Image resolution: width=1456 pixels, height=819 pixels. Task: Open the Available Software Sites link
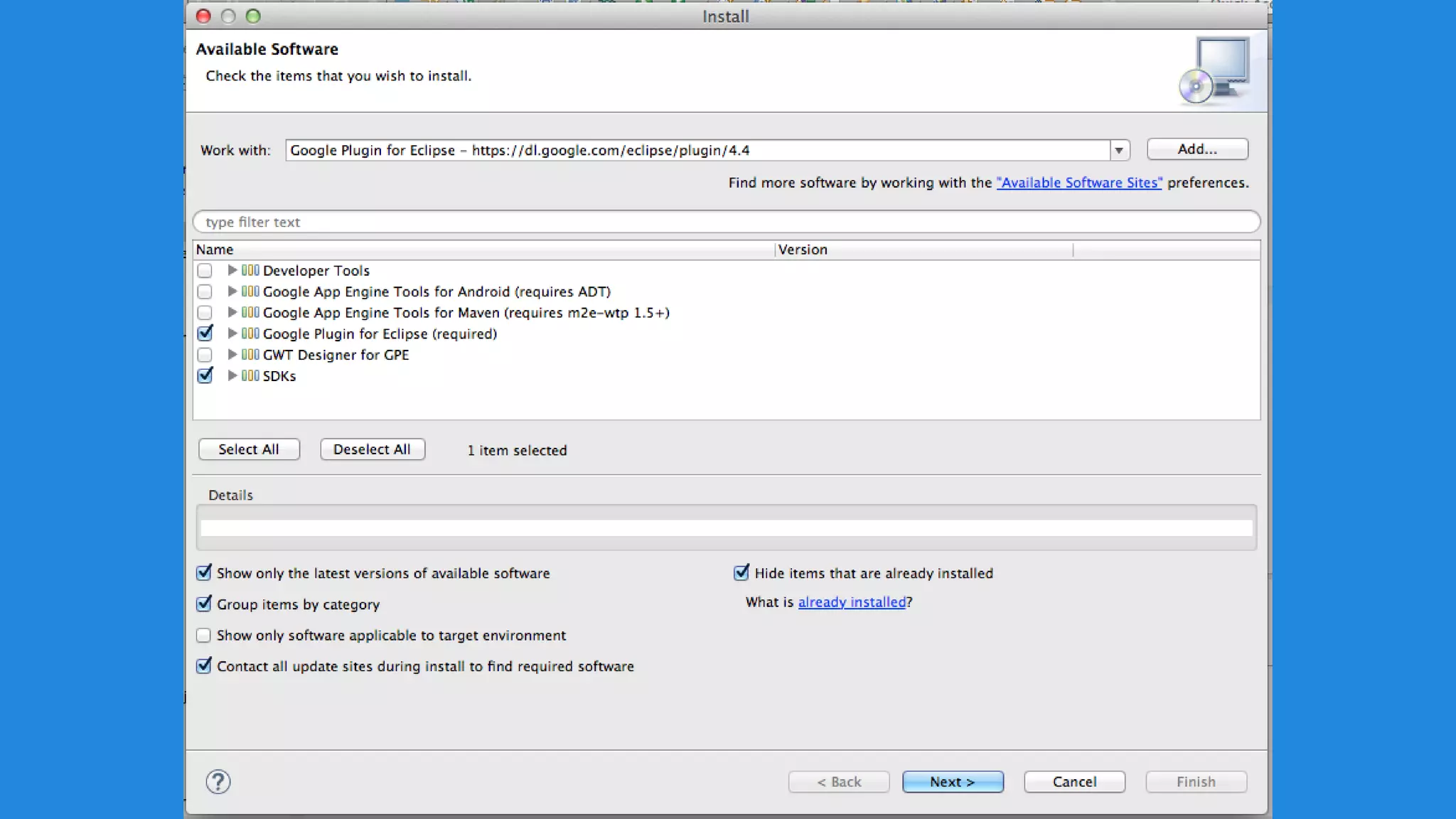(x=1078, y=183)
